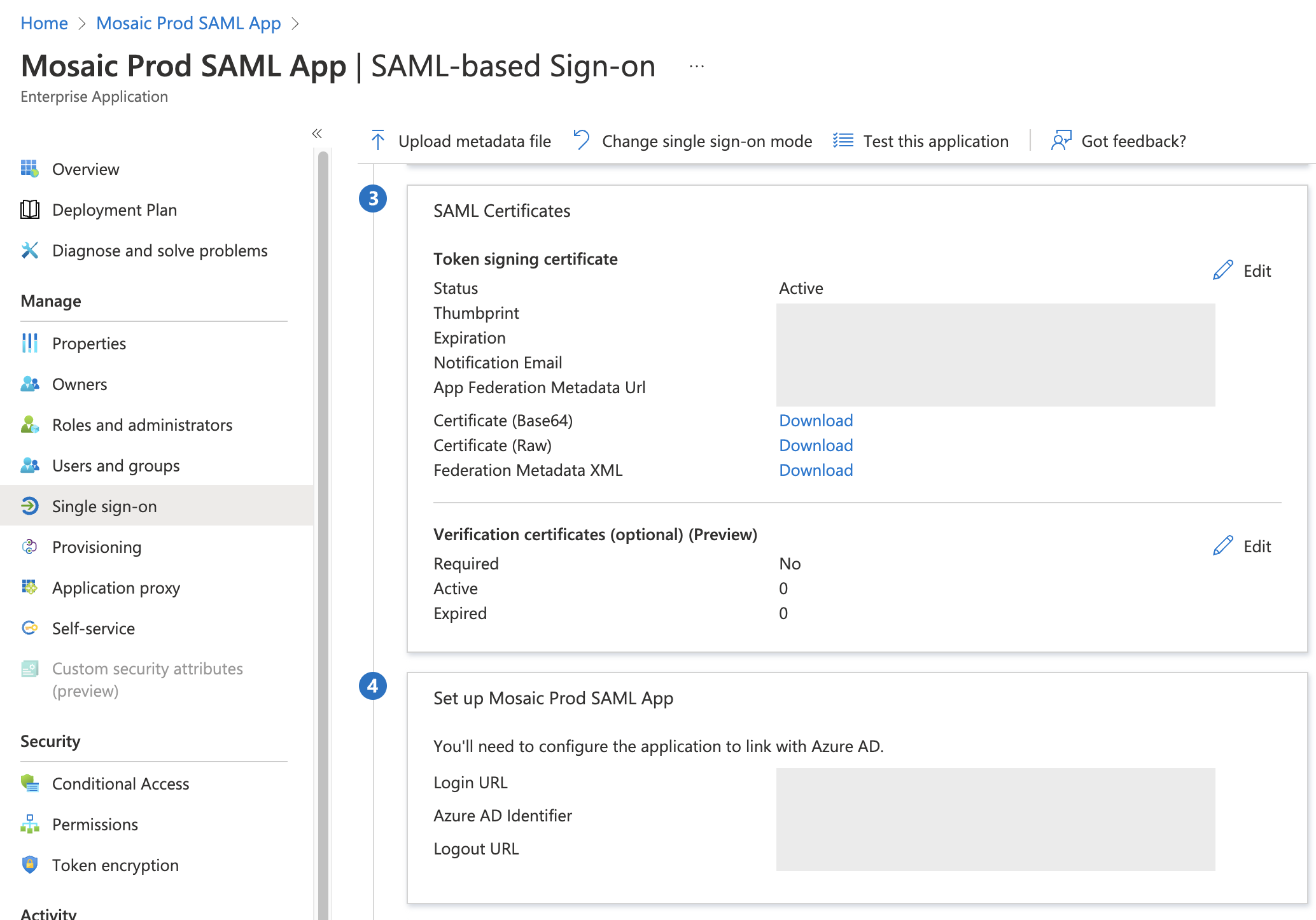Click breadcrumb chevron after Mosaic Prod SAML App

pos(295,24)
